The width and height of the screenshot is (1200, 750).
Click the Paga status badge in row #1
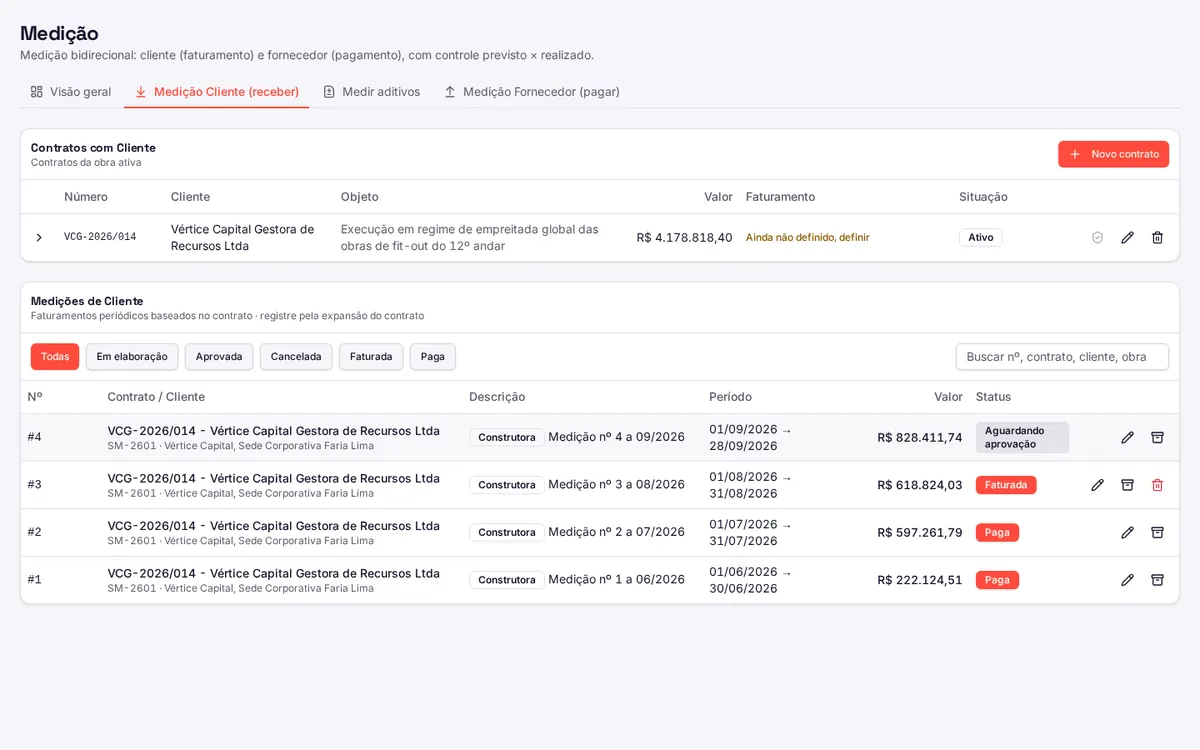(997, 580)
